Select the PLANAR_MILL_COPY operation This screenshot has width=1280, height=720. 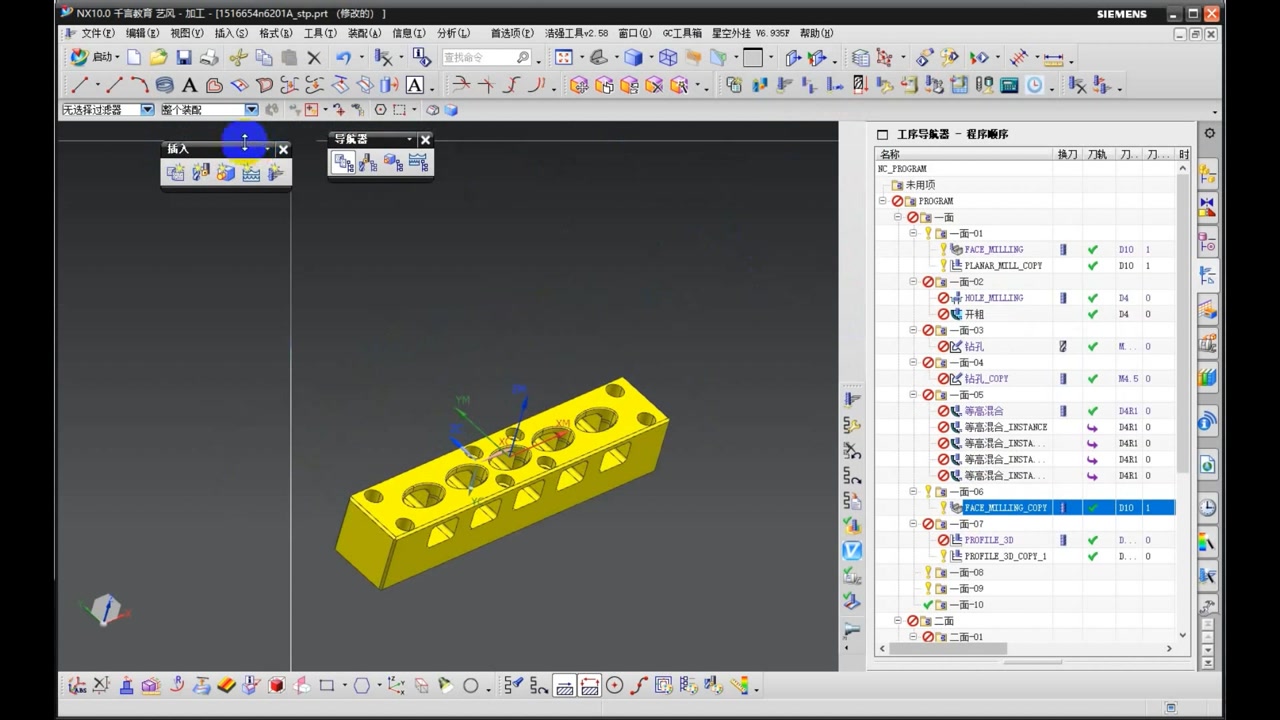point(1003,266)
